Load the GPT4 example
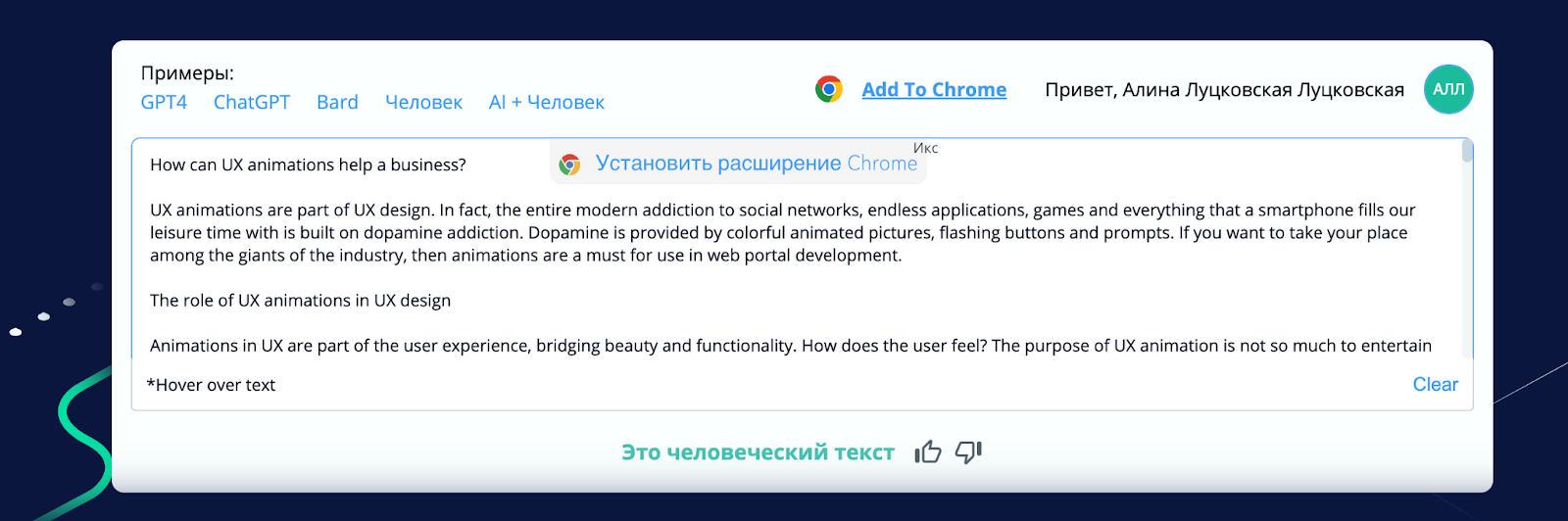1568x521 pixels. click(164, 102)
